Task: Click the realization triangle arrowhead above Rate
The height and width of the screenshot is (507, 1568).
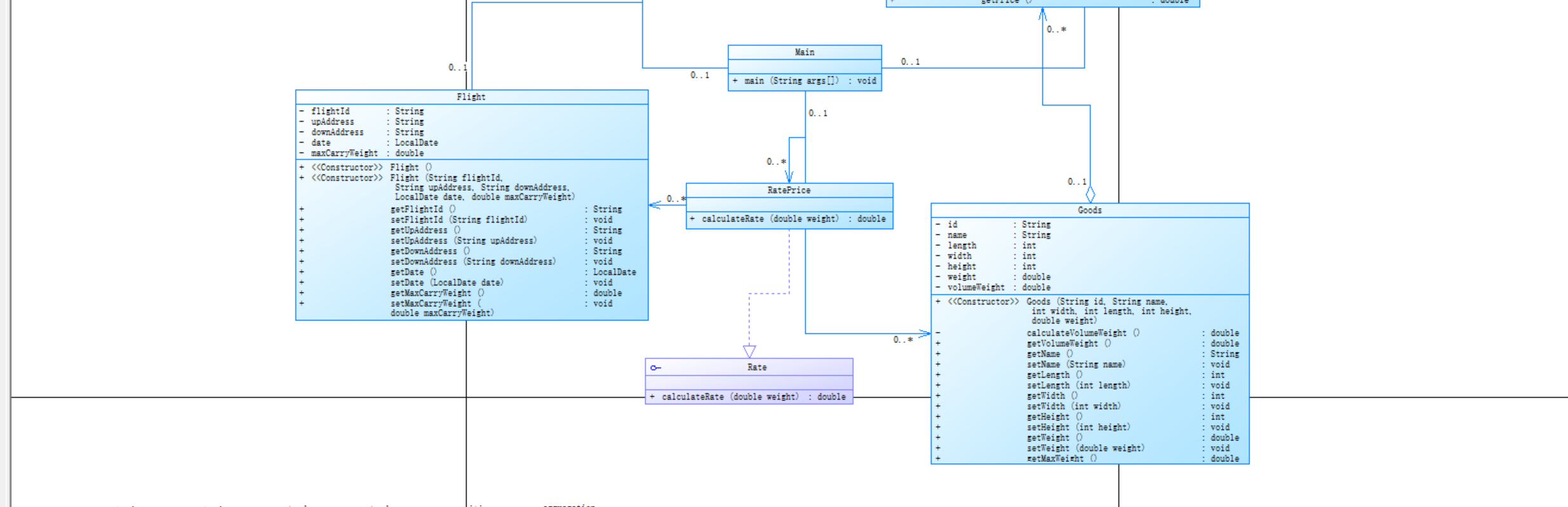Action: 749,352
